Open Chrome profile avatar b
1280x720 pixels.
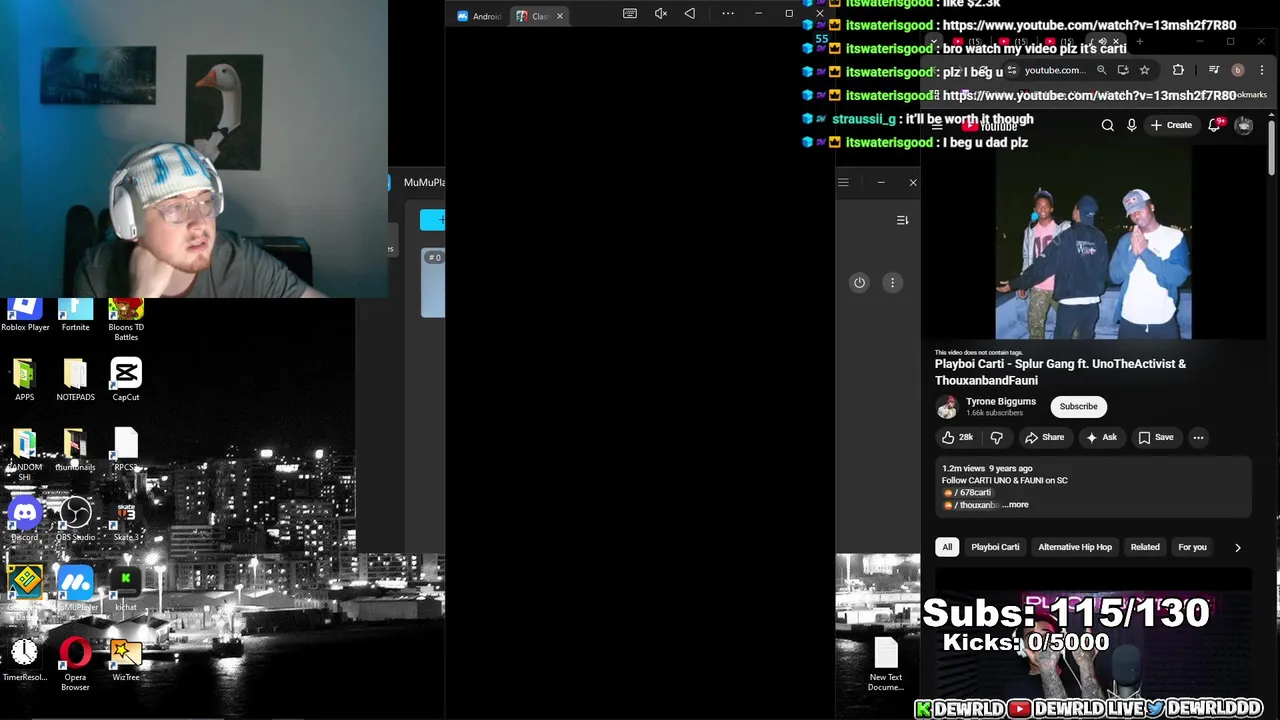click(1238, 70)
